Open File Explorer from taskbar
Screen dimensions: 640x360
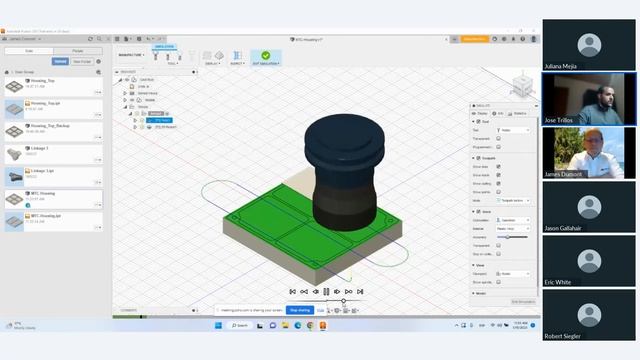point(285,325)
